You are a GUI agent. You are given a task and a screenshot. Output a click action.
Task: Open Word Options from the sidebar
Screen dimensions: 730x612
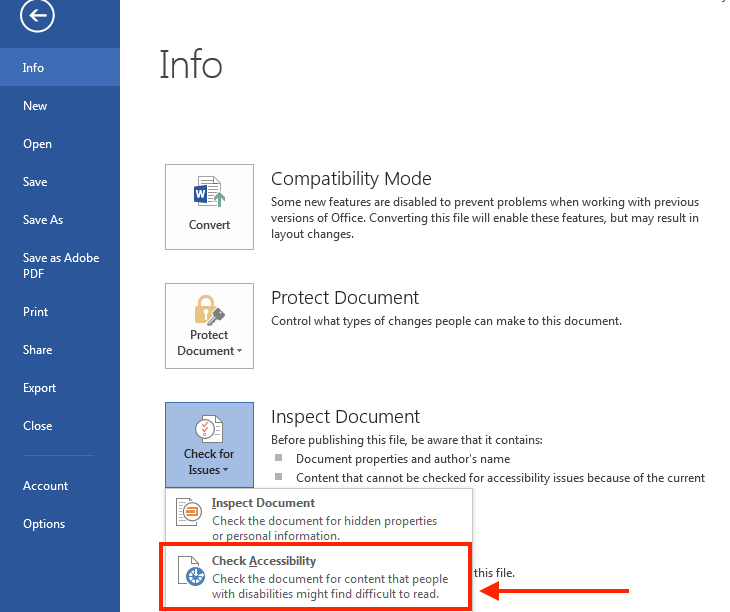[44, 524]
